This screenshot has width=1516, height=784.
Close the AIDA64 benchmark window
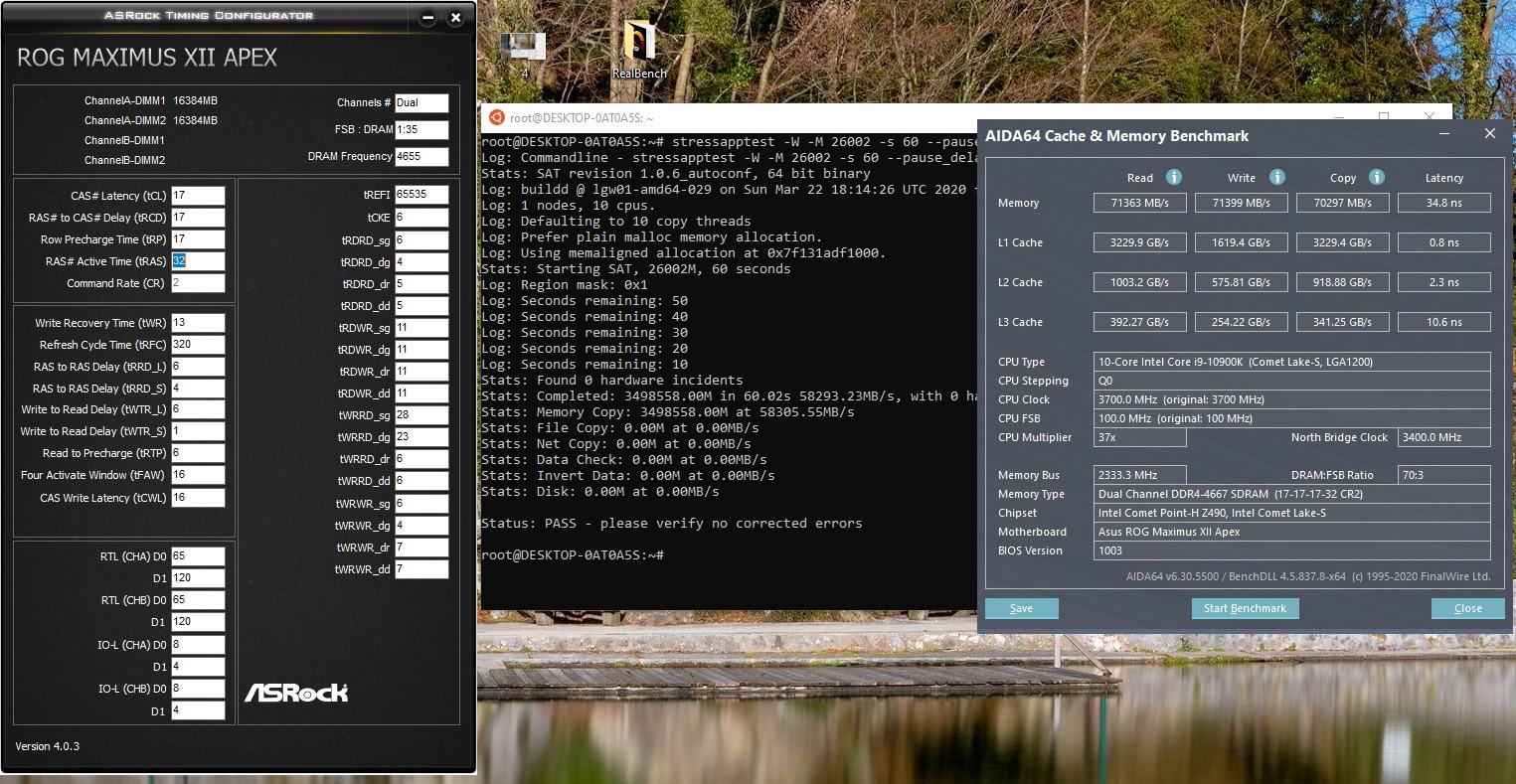1489,133
